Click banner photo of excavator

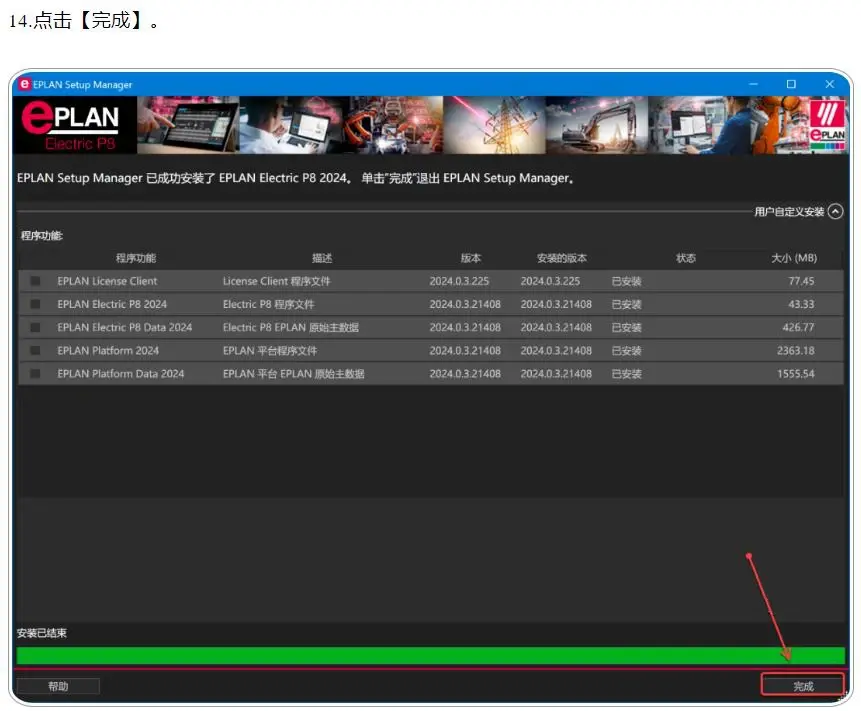coord(597,125)
